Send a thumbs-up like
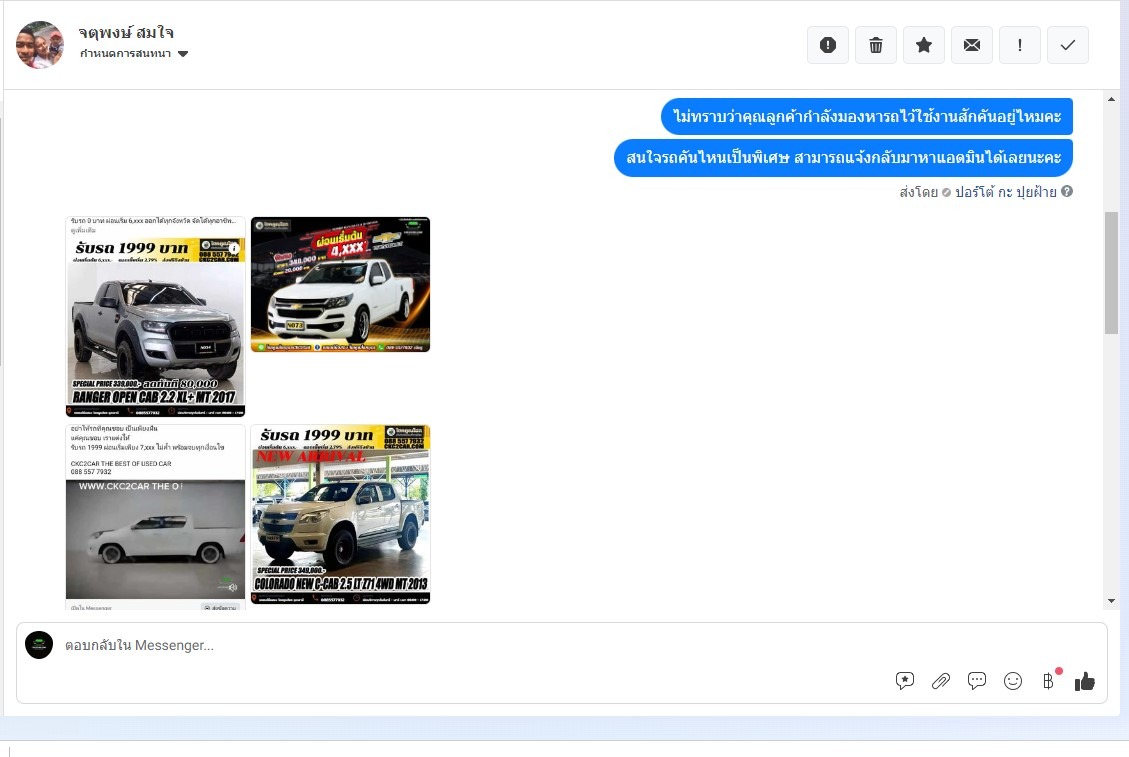The width and height of the screenshot is (1129, 757). (x=1085, y=681)
